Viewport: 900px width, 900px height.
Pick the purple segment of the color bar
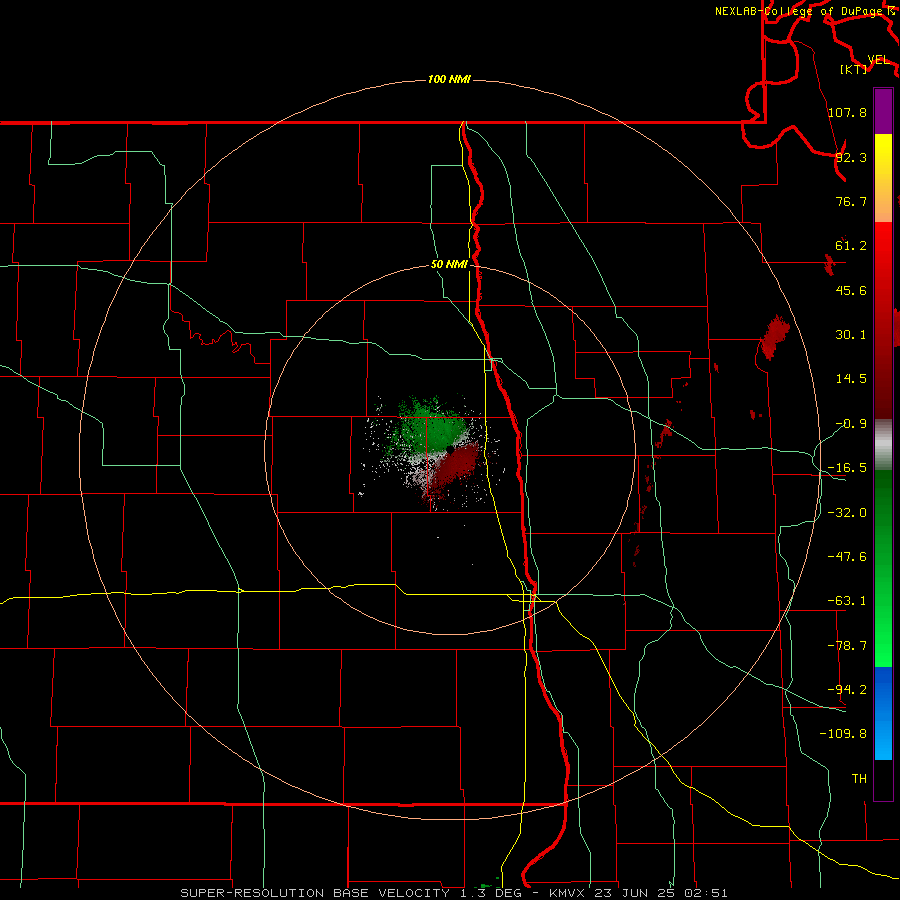(x=883, y=111)
